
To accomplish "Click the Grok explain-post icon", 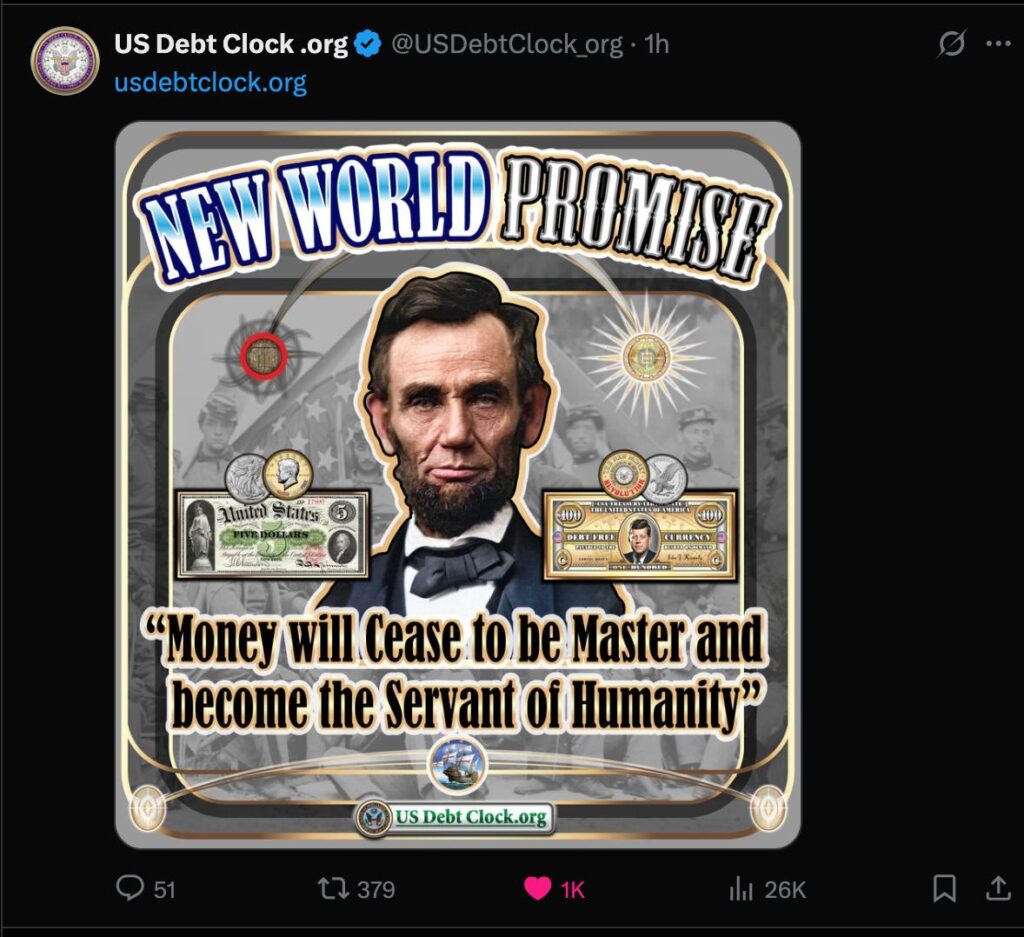I will click(x=952, y=45).
